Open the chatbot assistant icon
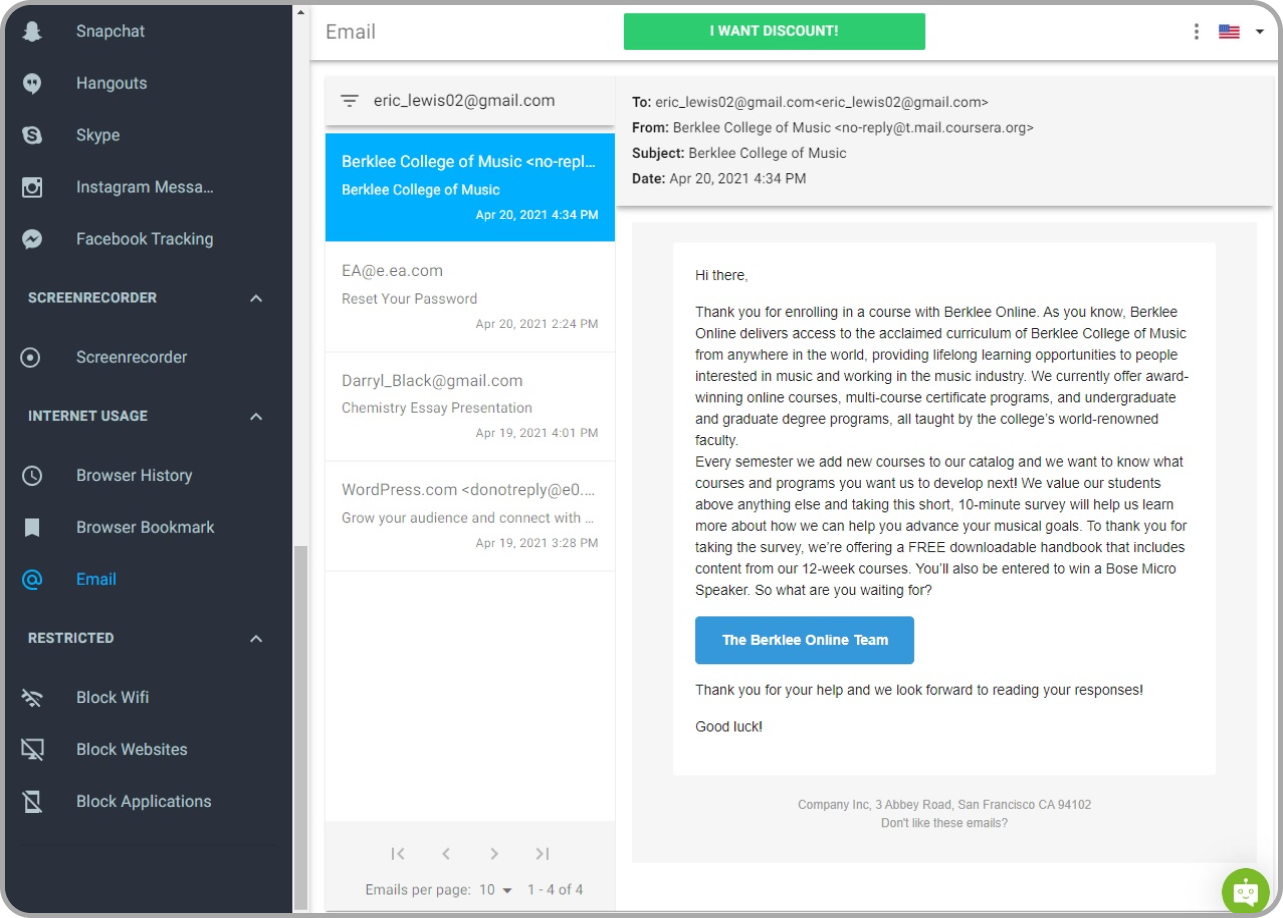The image size is (1283, 918). tap(1245, 891)
